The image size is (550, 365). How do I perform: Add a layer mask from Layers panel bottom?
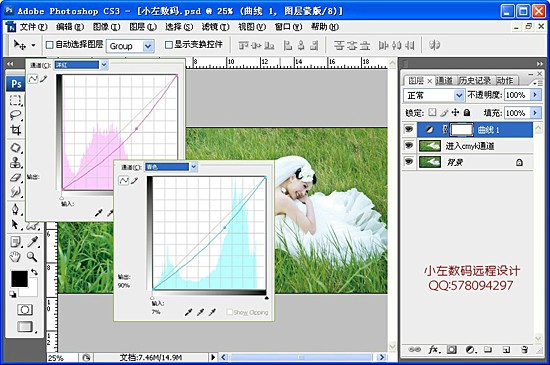452,350
